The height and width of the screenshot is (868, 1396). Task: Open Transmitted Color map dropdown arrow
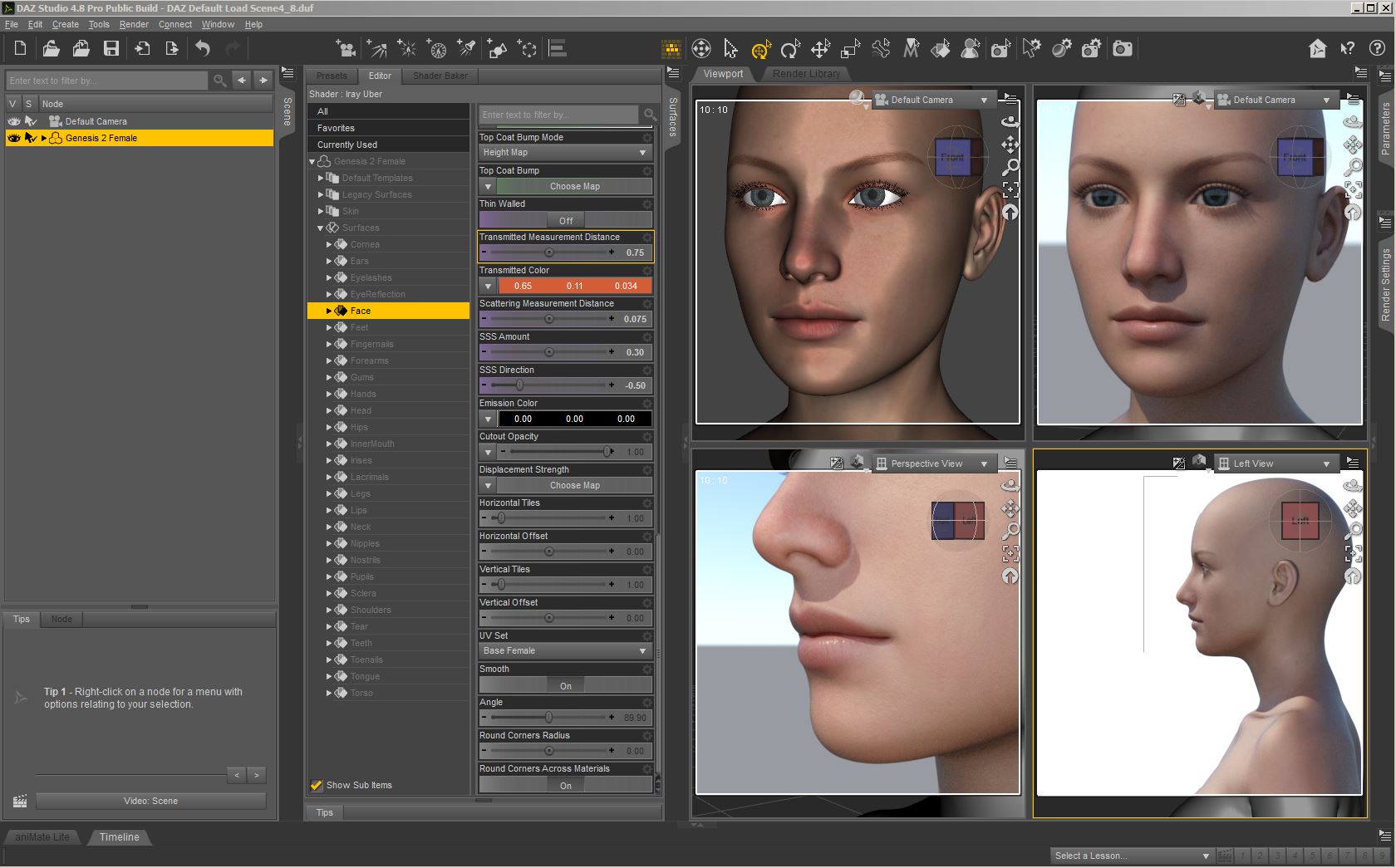click(x=489, y=286)
